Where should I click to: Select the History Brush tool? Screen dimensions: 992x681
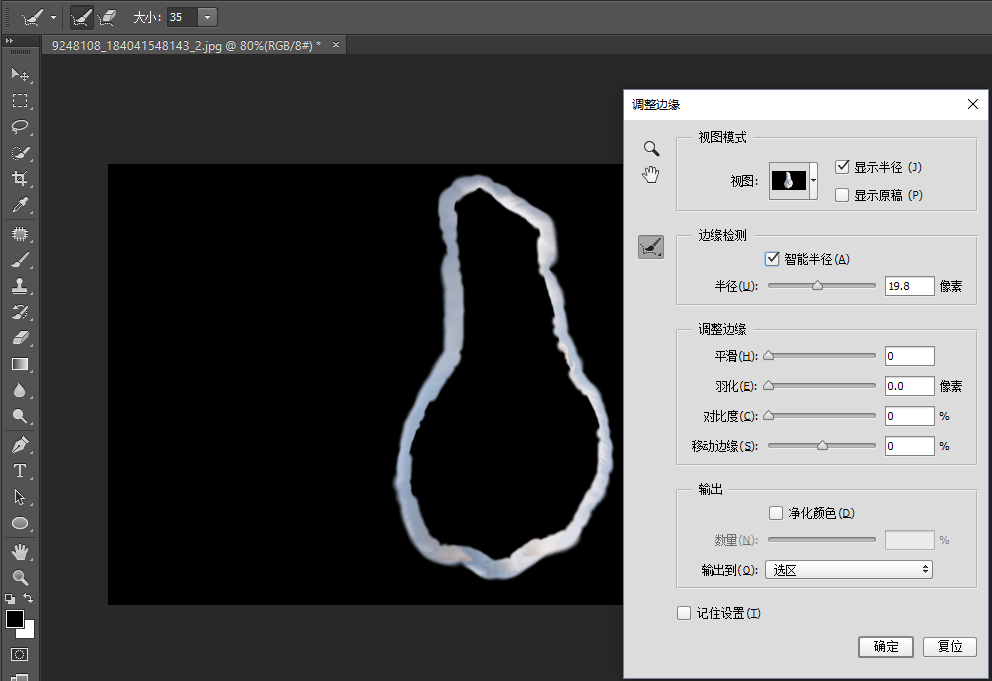pyautogui.click(x=20, y=312)
